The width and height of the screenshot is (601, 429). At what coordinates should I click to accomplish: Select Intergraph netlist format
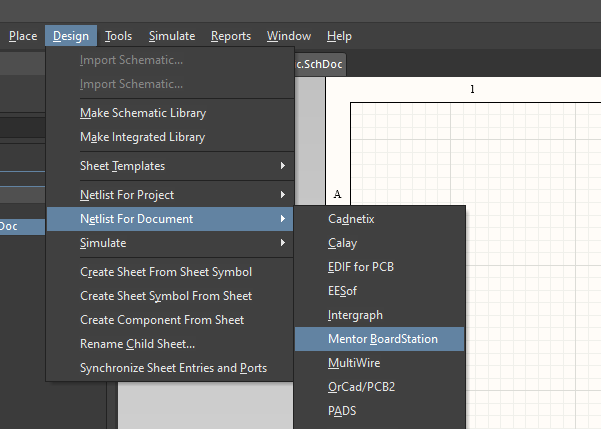tap(379, 315)
